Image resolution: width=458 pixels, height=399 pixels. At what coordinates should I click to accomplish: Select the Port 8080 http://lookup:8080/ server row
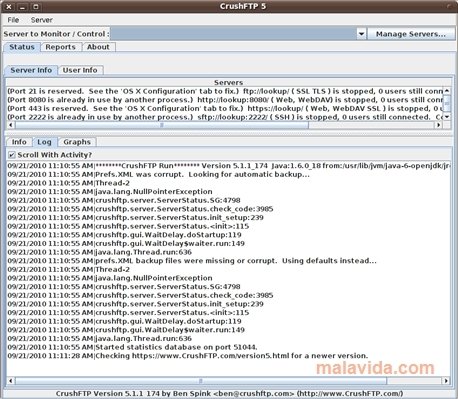[x=225, y=100]
